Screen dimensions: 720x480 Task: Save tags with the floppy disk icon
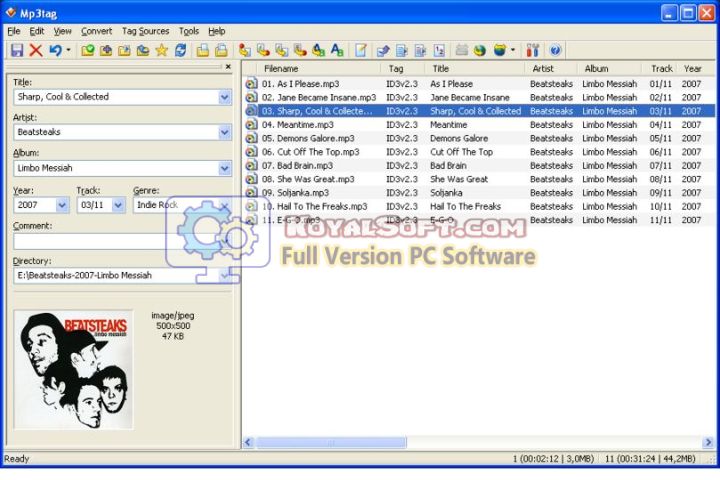(17, 50)
